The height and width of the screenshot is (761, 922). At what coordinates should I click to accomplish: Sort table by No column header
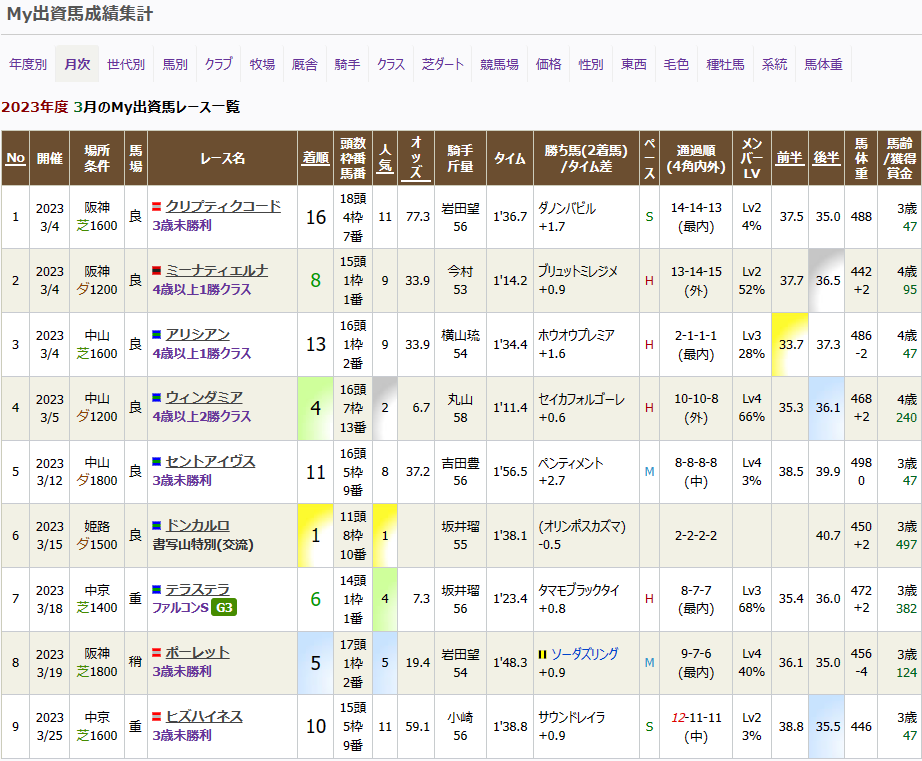click(15, 158)
